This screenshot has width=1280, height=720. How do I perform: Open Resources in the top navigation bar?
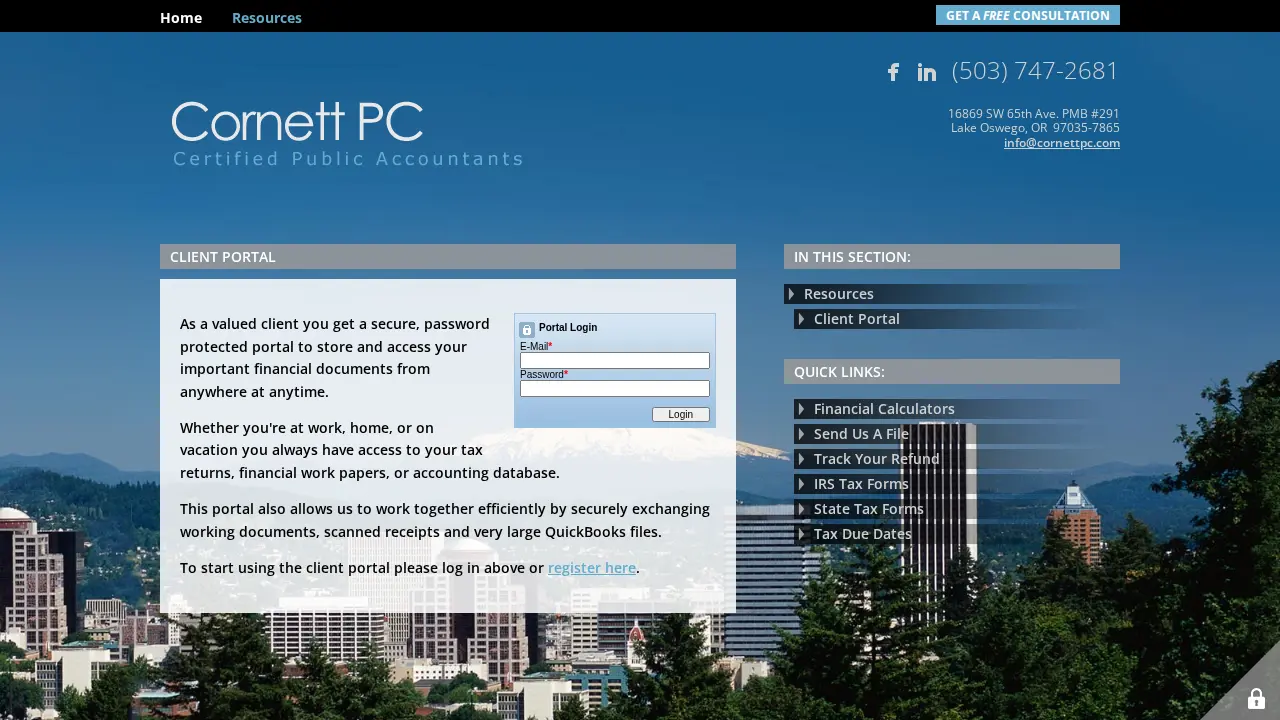[267, 17]
